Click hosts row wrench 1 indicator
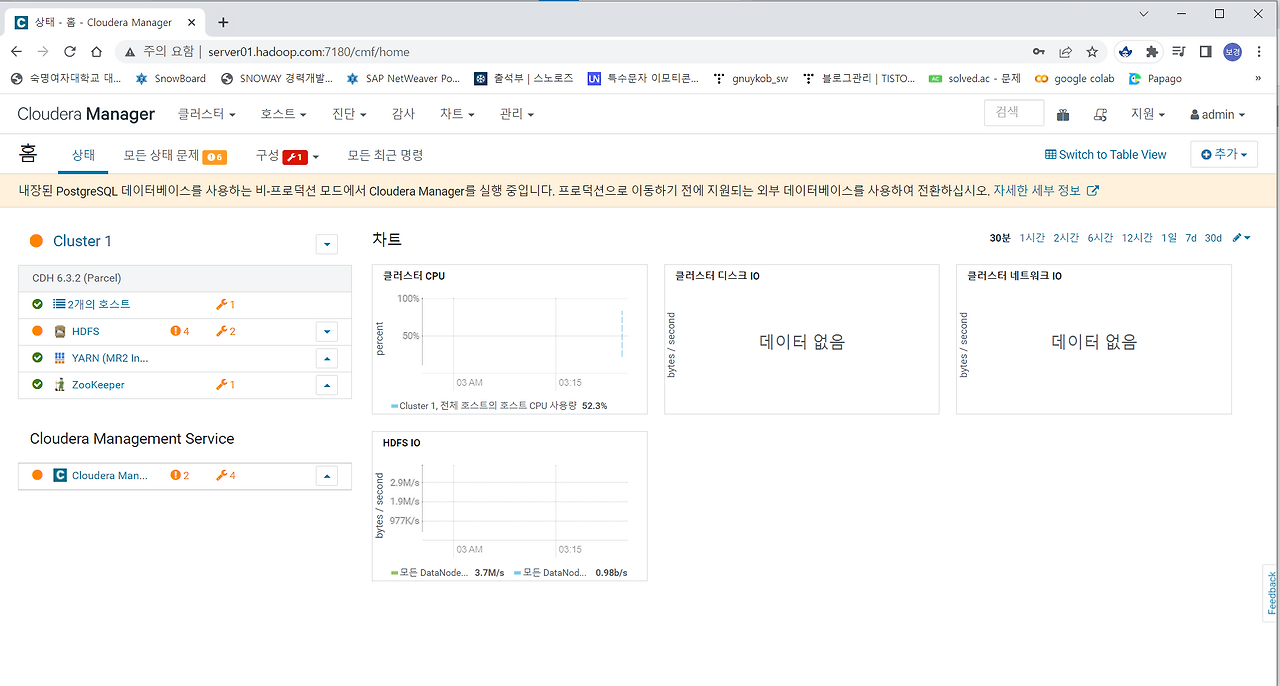This screenshot has height=686, width=1280. click(x=226, y=304)
